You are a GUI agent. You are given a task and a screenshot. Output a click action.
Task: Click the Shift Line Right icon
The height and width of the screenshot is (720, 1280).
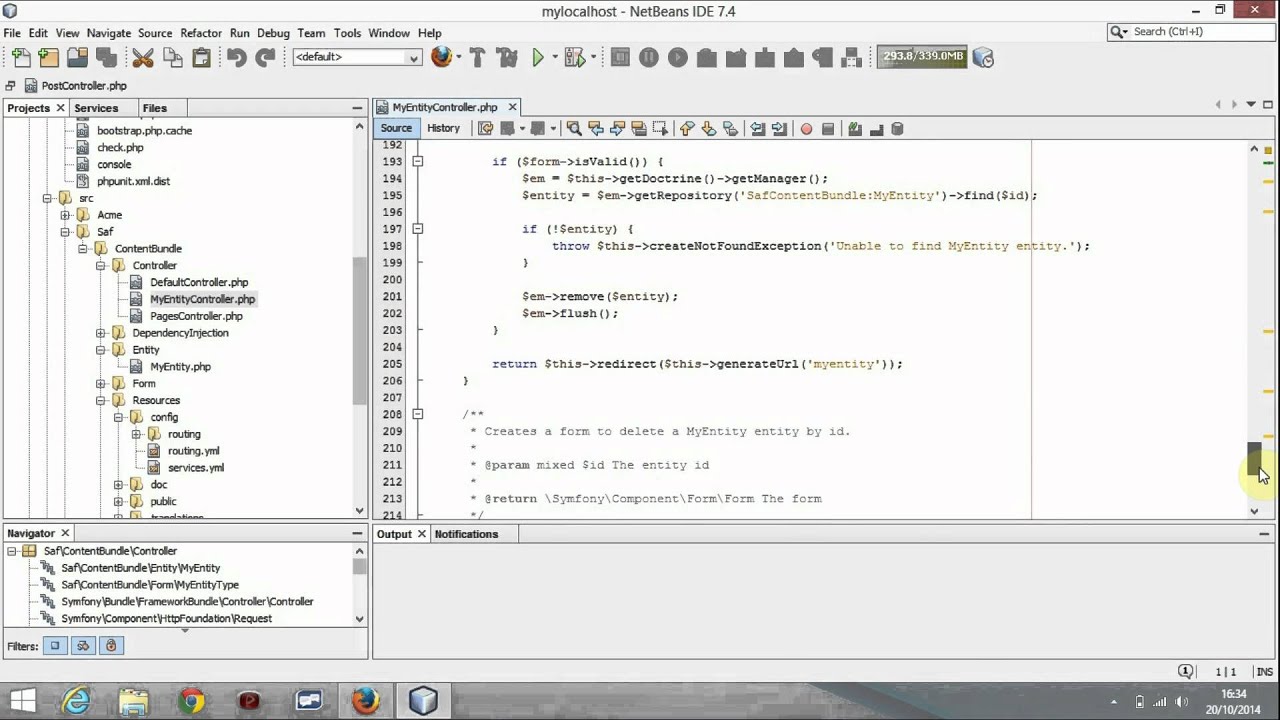coord(779,128)
